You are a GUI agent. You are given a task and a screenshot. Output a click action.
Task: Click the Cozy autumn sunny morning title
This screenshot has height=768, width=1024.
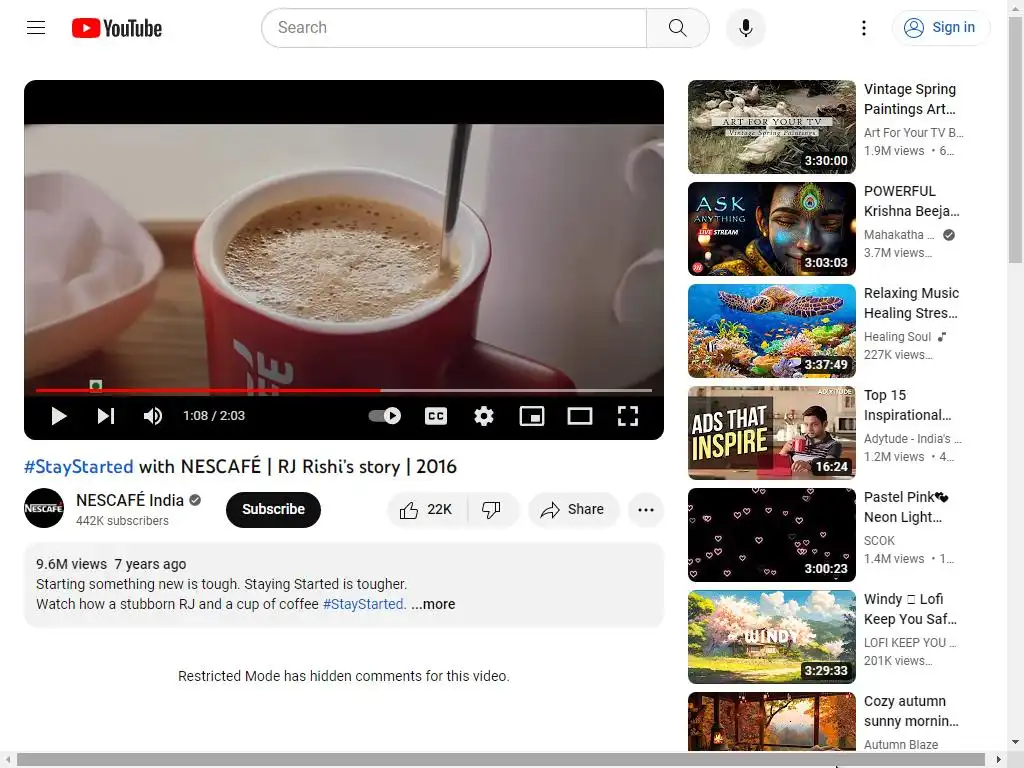click(911, 711)
